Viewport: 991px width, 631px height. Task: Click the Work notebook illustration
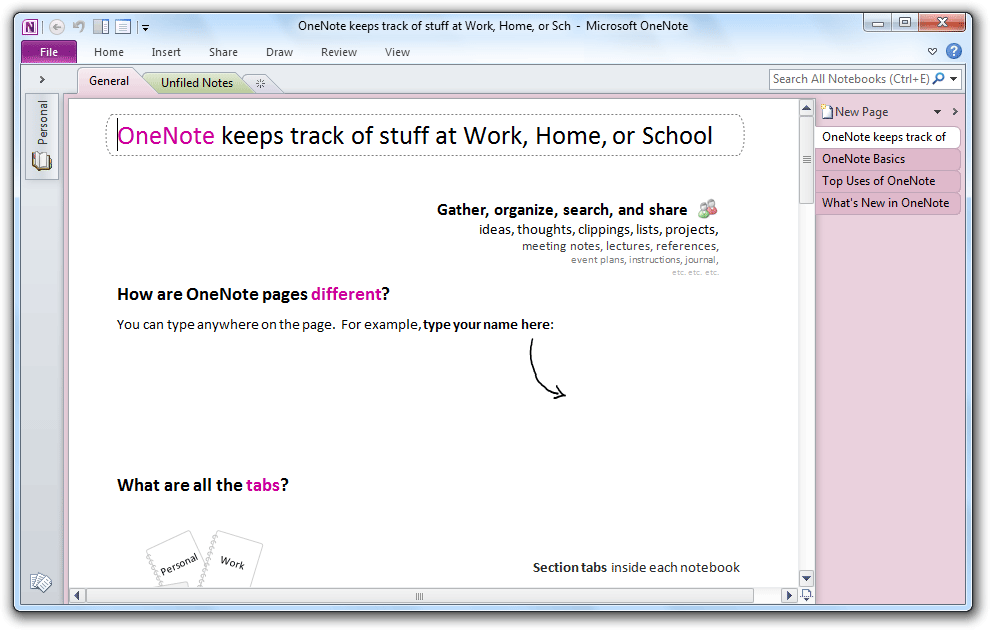coord(232,560)
